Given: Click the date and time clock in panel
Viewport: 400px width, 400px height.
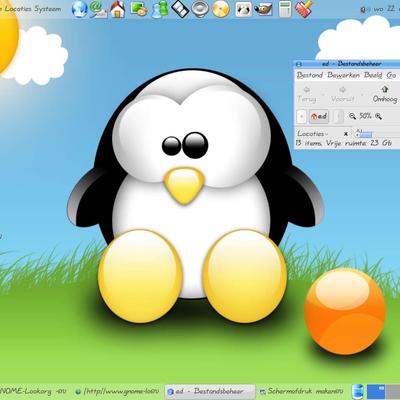Looking at the screenshot, I should [387, 9].
